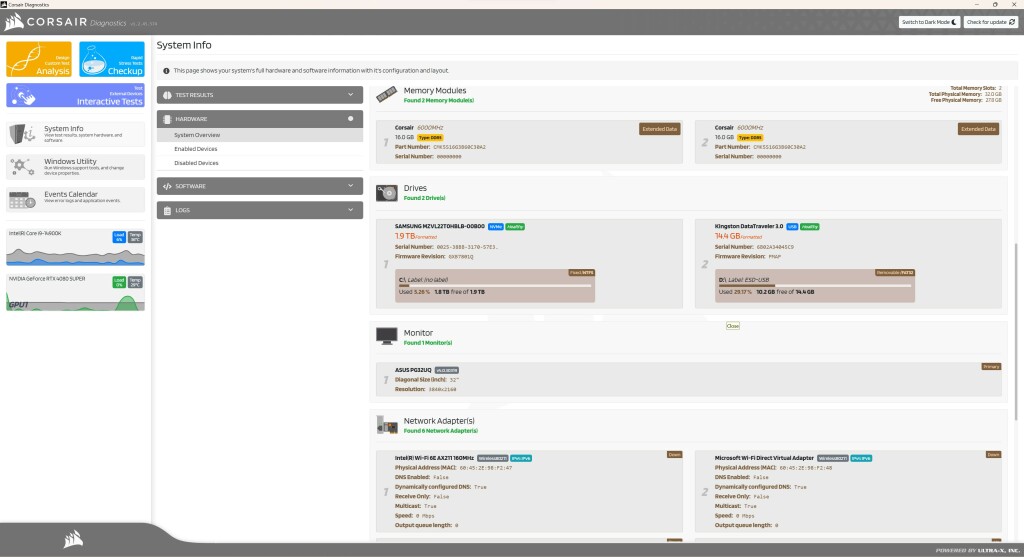
Task: Click the info icon in the page description
Action: 166,71
